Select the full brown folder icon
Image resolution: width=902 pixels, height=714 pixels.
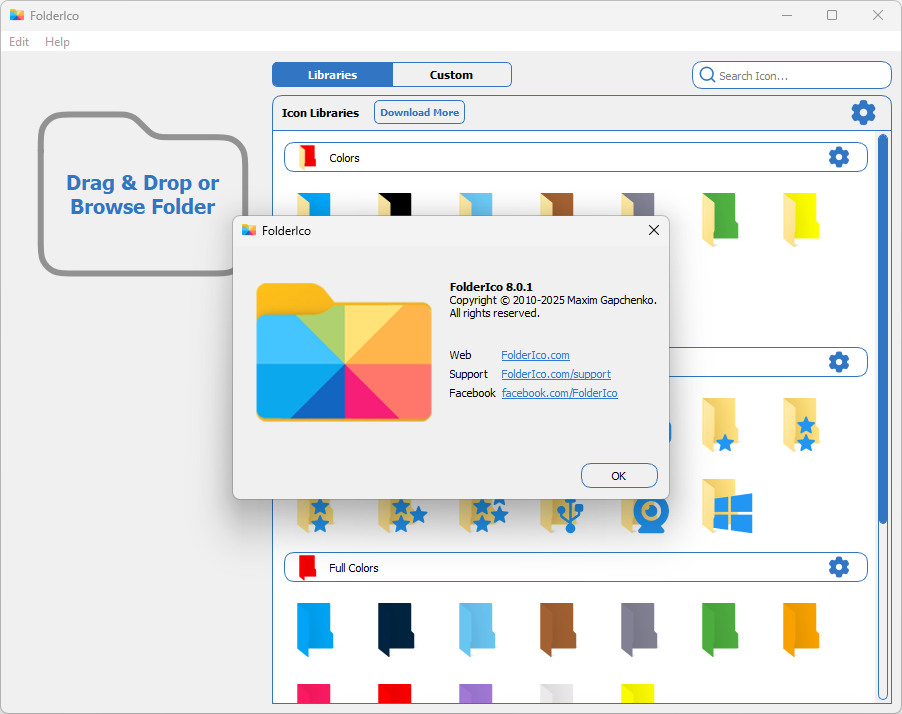tap(558, 629)
